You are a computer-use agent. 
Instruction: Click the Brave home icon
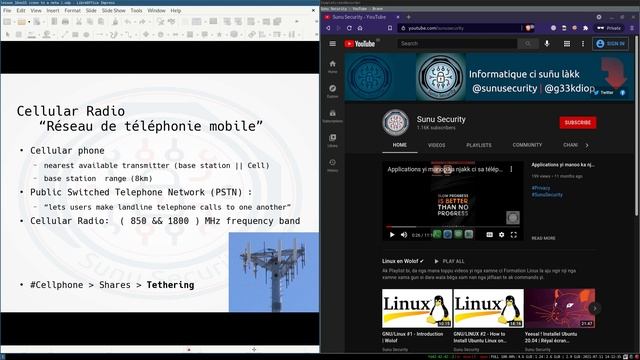click(360, 28)
